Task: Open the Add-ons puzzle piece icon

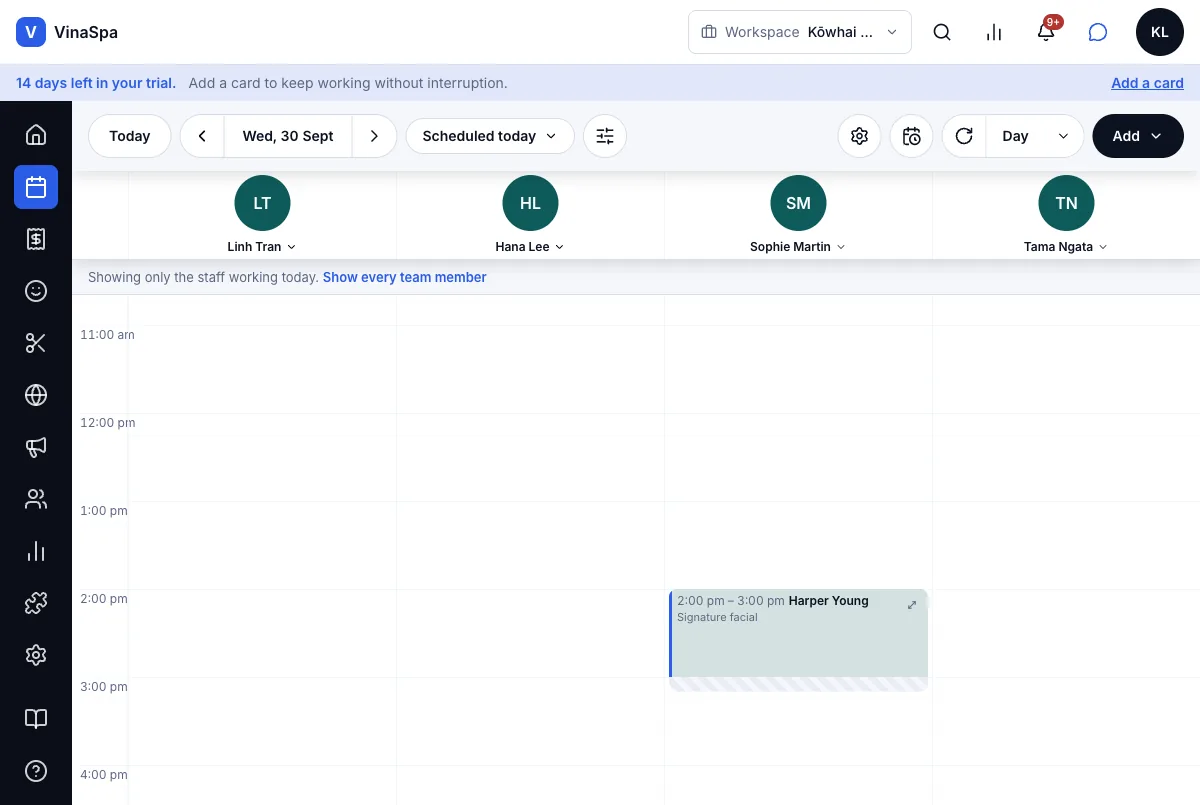Action: click(x=36, y=603)
